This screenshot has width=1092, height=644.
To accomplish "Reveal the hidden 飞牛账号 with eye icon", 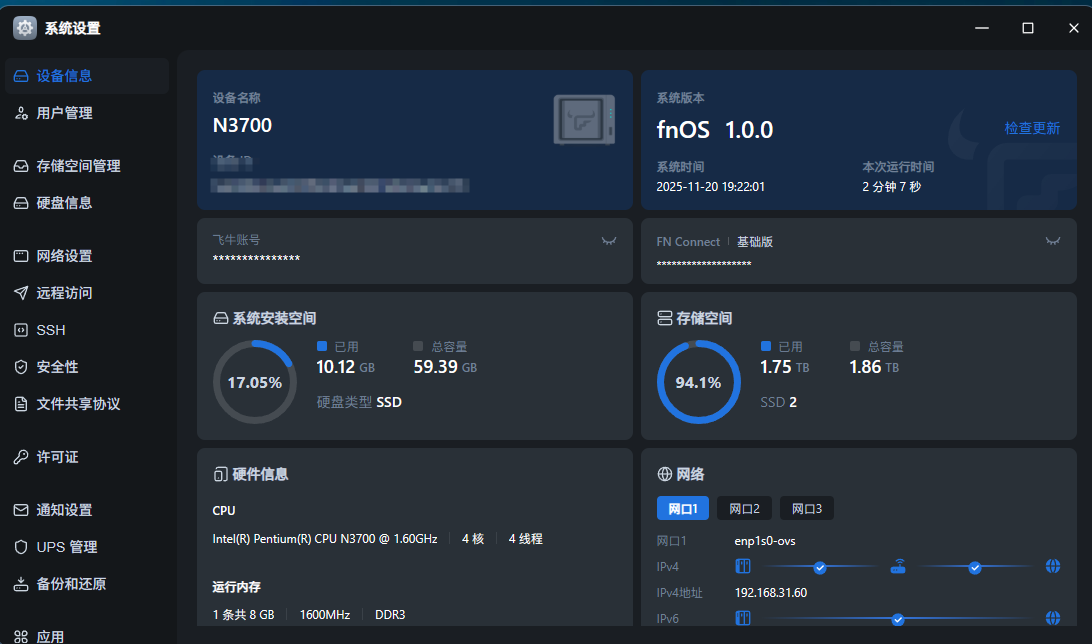I will pyautogui.click(x=609, y=241).
